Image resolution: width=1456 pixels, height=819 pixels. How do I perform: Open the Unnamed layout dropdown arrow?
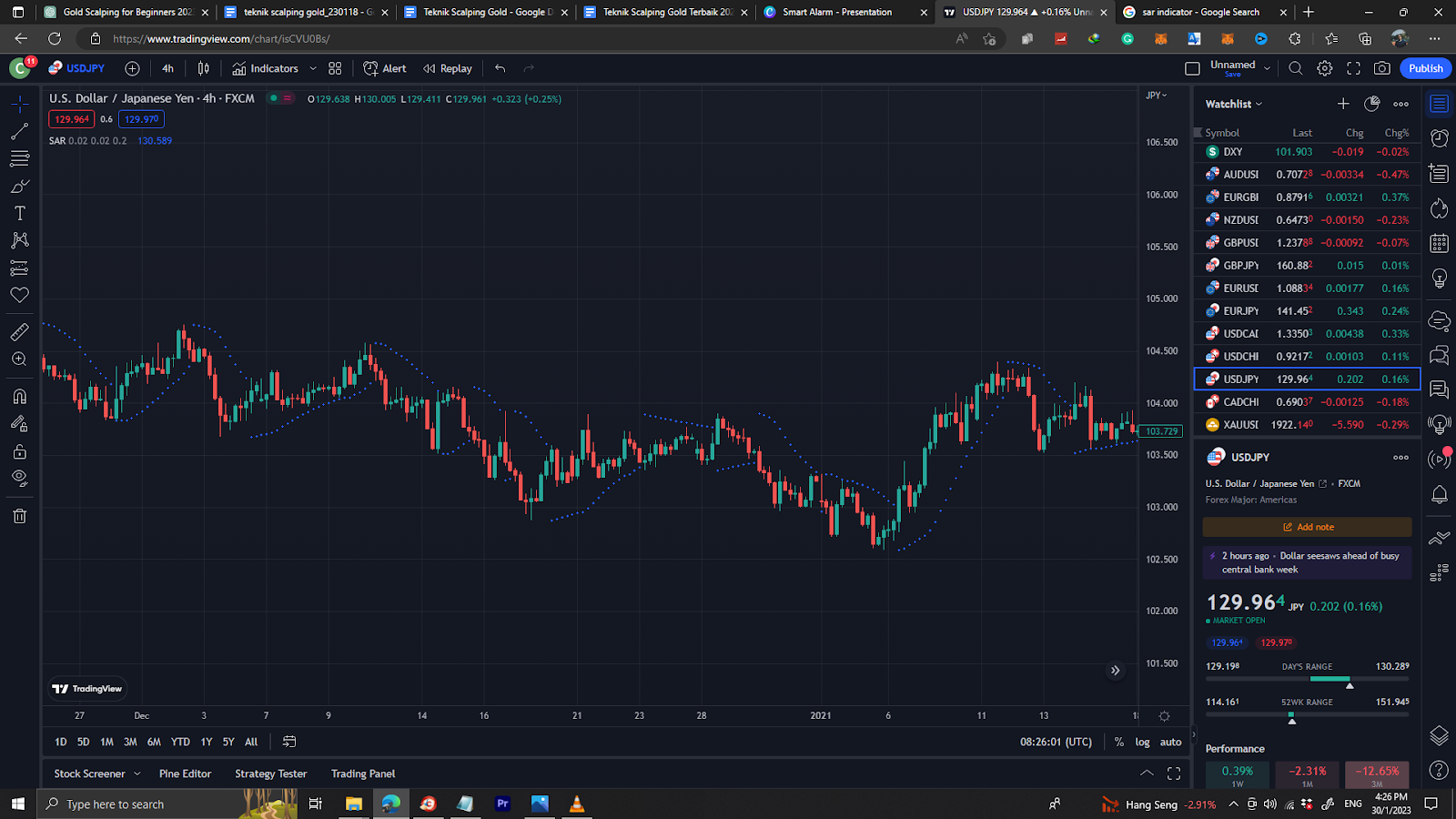tap(1267, 68)
